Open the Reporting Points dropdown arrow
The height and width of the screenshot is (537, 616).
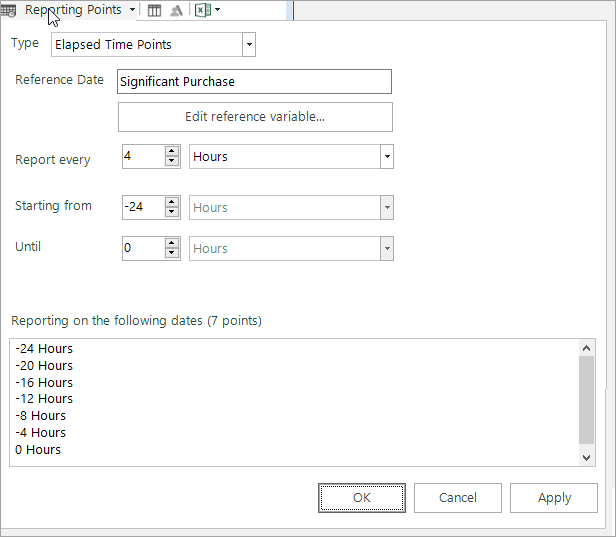[x=132, y=9]
